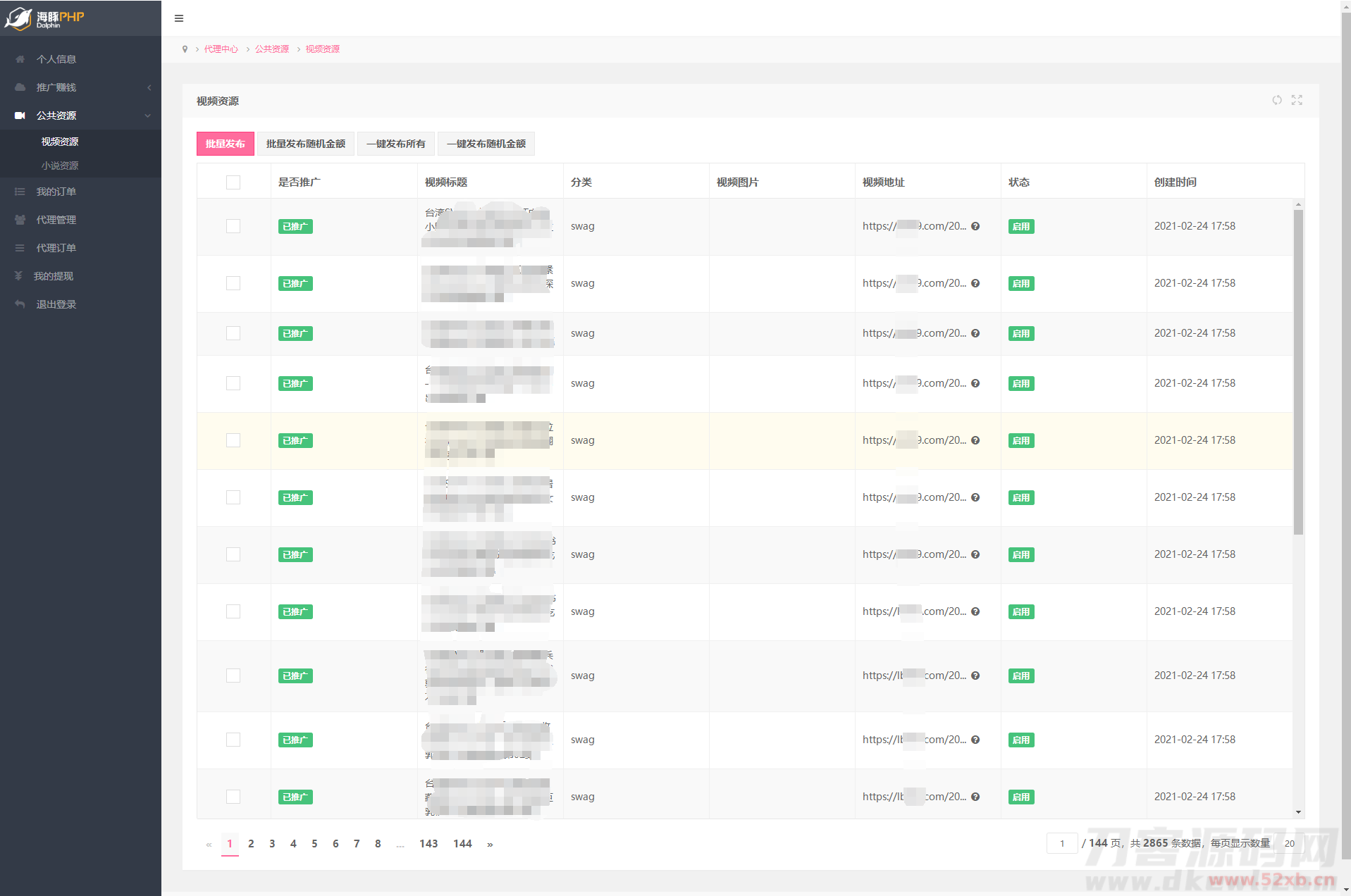Open 我的提现 in the sidebar
Image resolution: width=1351 pixels, height=896 pixels.
click(x=54, y=276)
